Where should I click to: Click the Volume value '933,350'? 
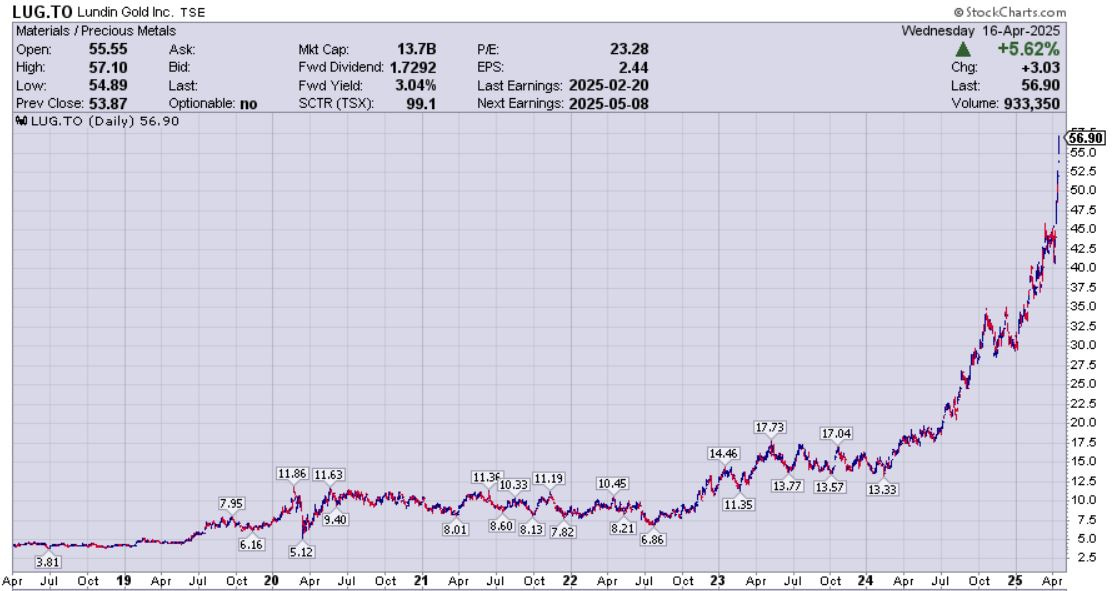[1031, 103]
